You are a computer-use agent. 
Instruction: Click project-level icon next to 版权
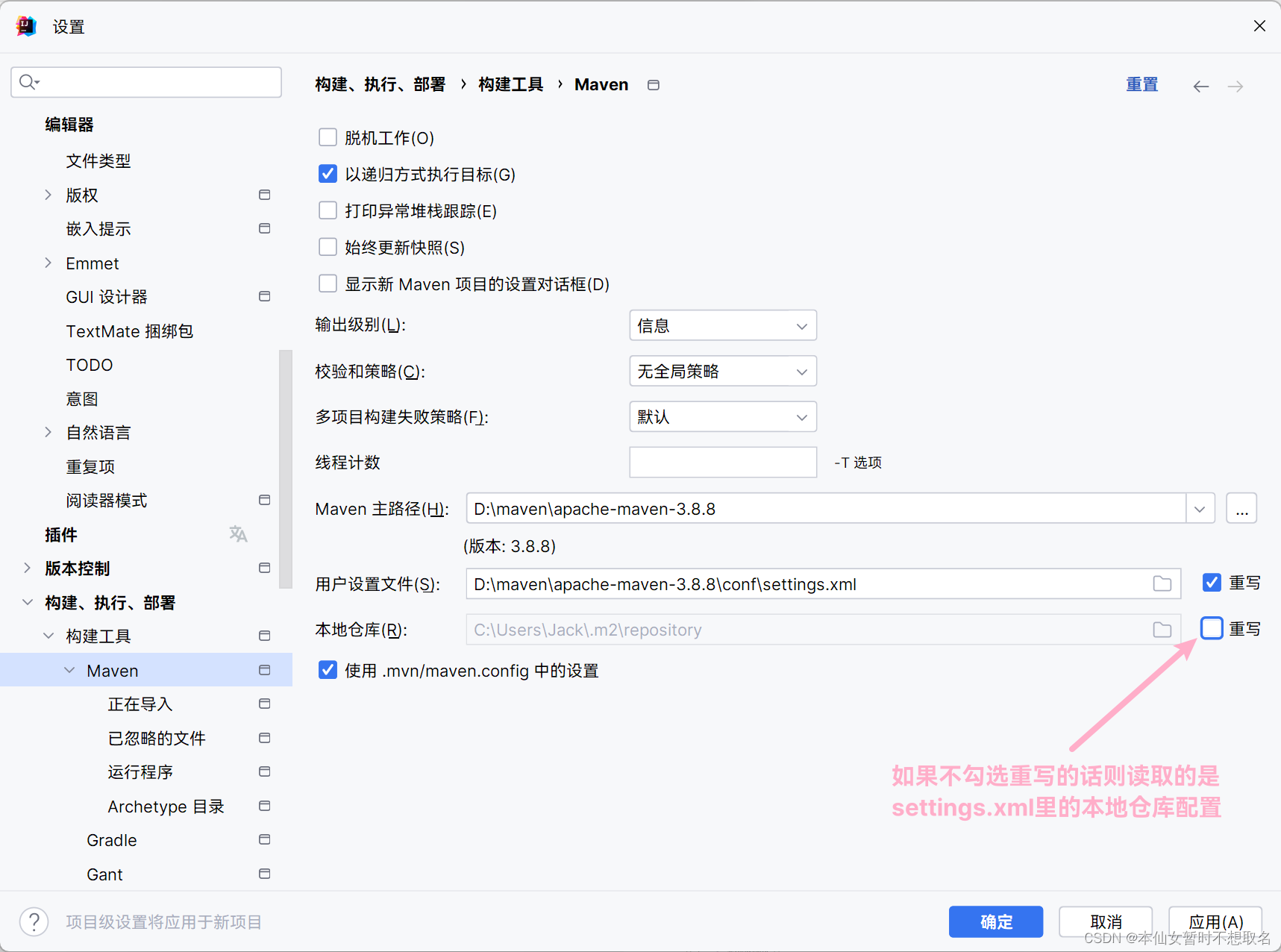pyautogui.click(x=264, y=195)
